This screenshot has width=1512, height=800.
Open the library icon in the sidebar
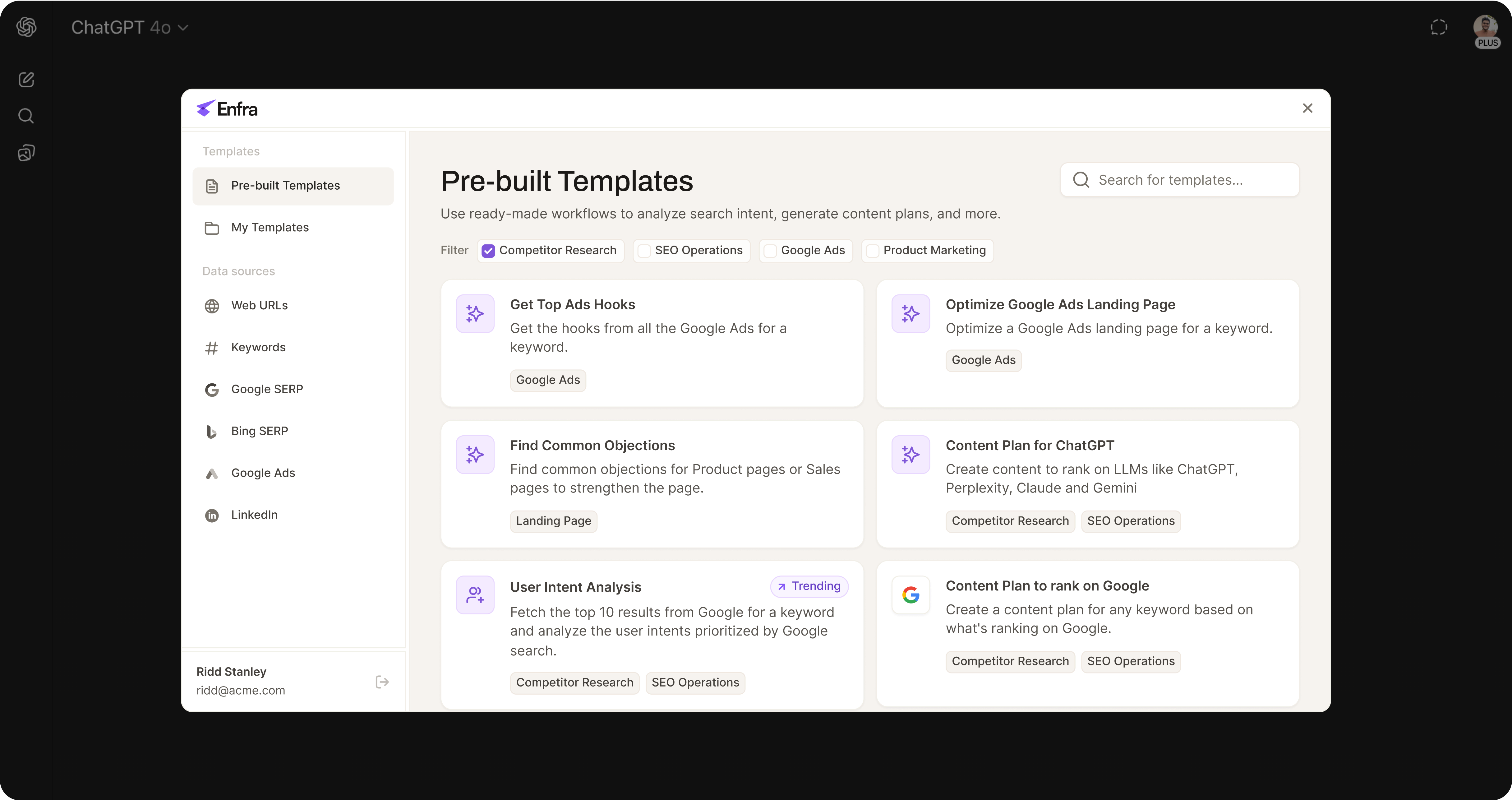tap(26, 152)
